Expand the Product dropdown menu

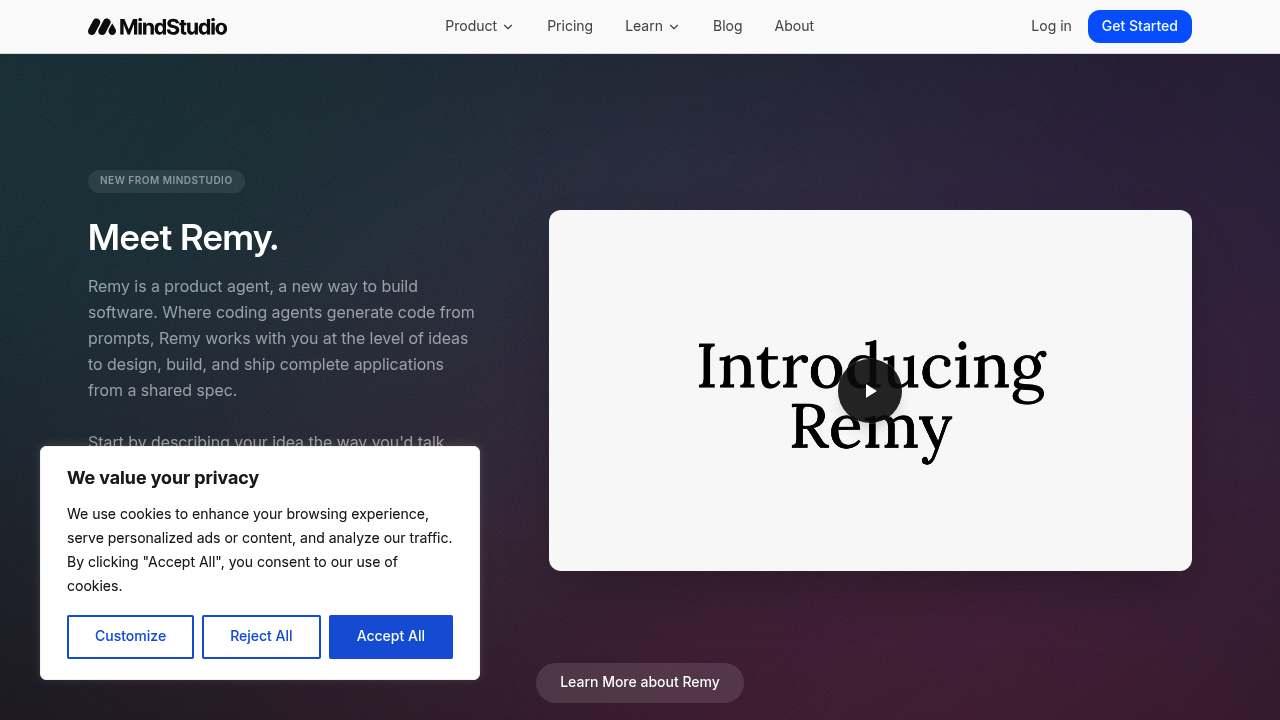(x=479, y=26)
